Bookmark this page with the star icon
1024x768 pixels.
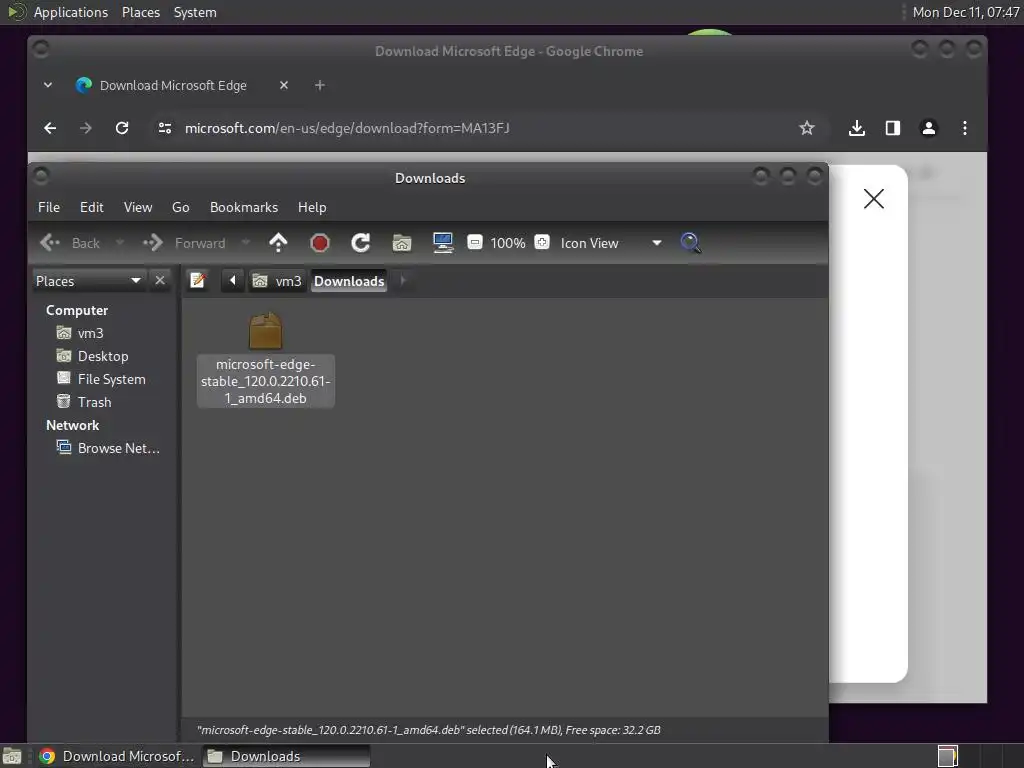point(807,128)
